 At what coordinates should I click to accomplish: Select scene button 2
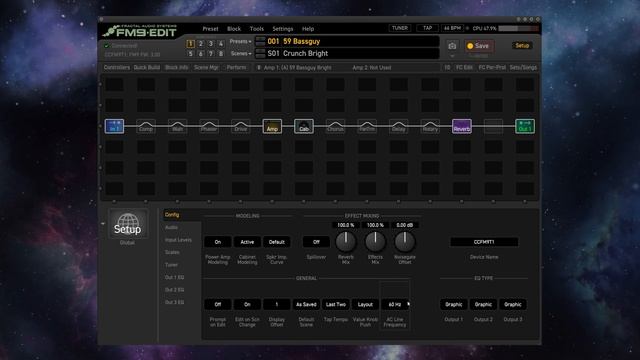tap(201, 43)
